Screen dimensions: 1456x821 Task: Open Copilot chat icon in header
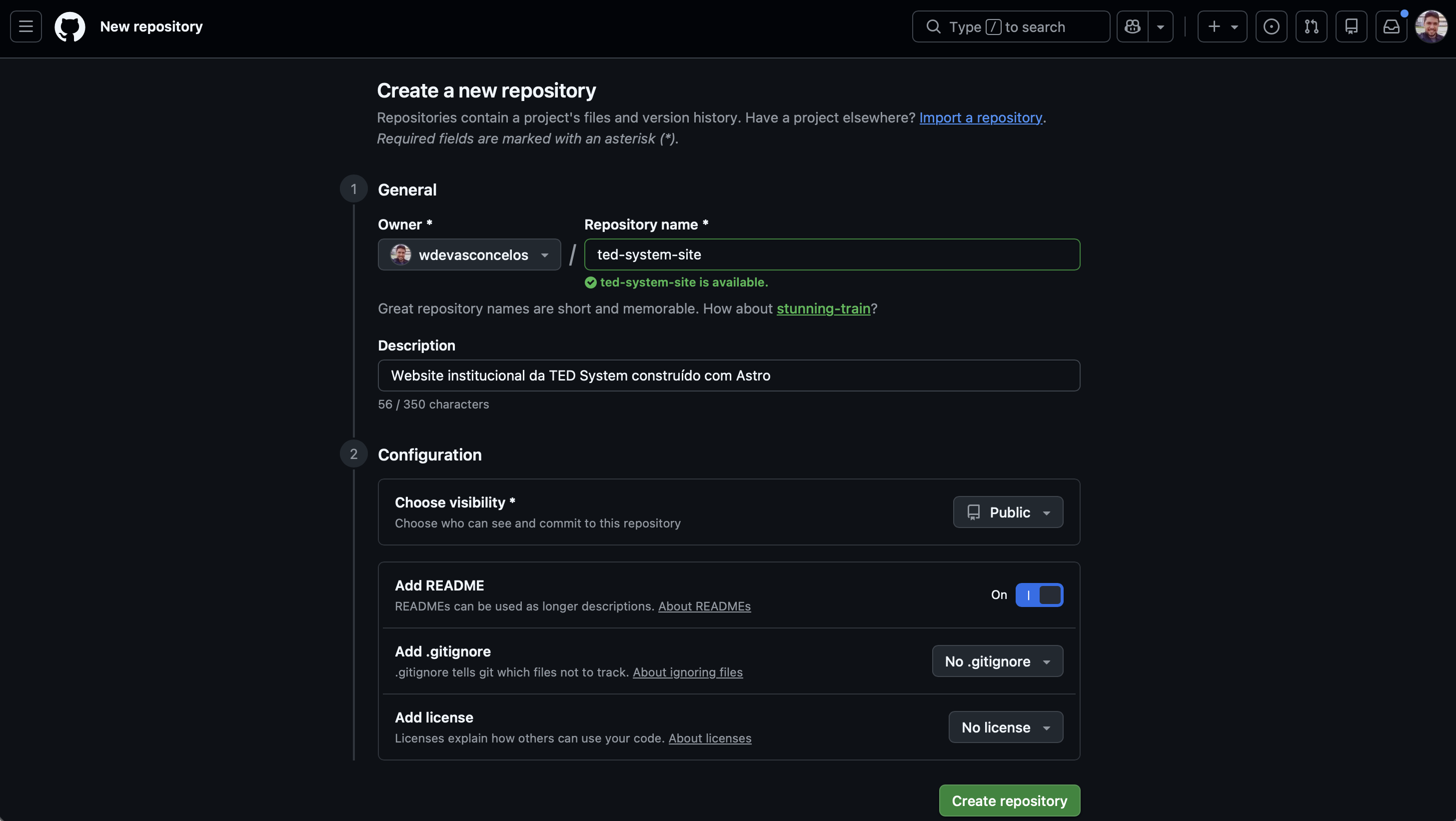(x=1132, y=26)
